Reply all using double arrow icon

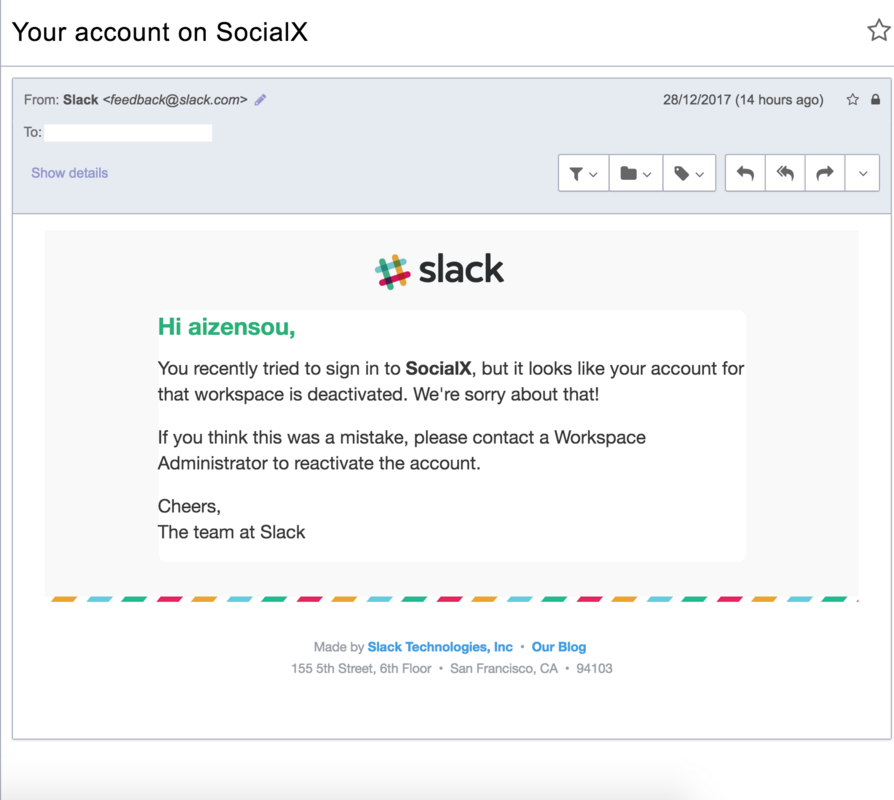point(785,173)
